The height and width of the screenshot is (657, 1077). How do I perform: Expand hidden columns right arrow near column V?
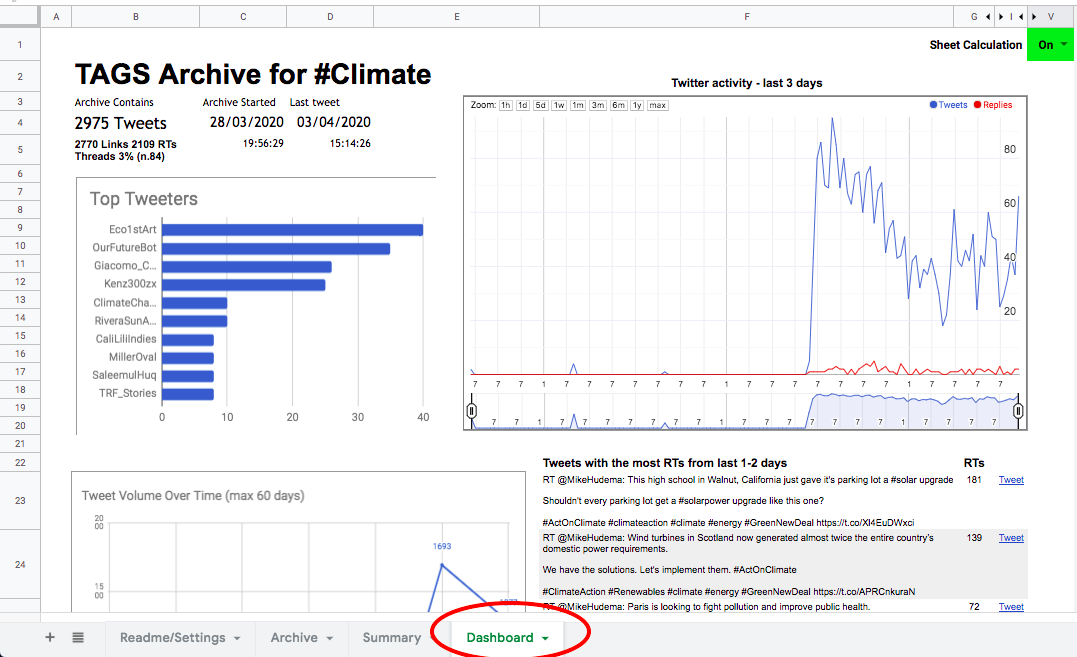[x=1034, y=16]
